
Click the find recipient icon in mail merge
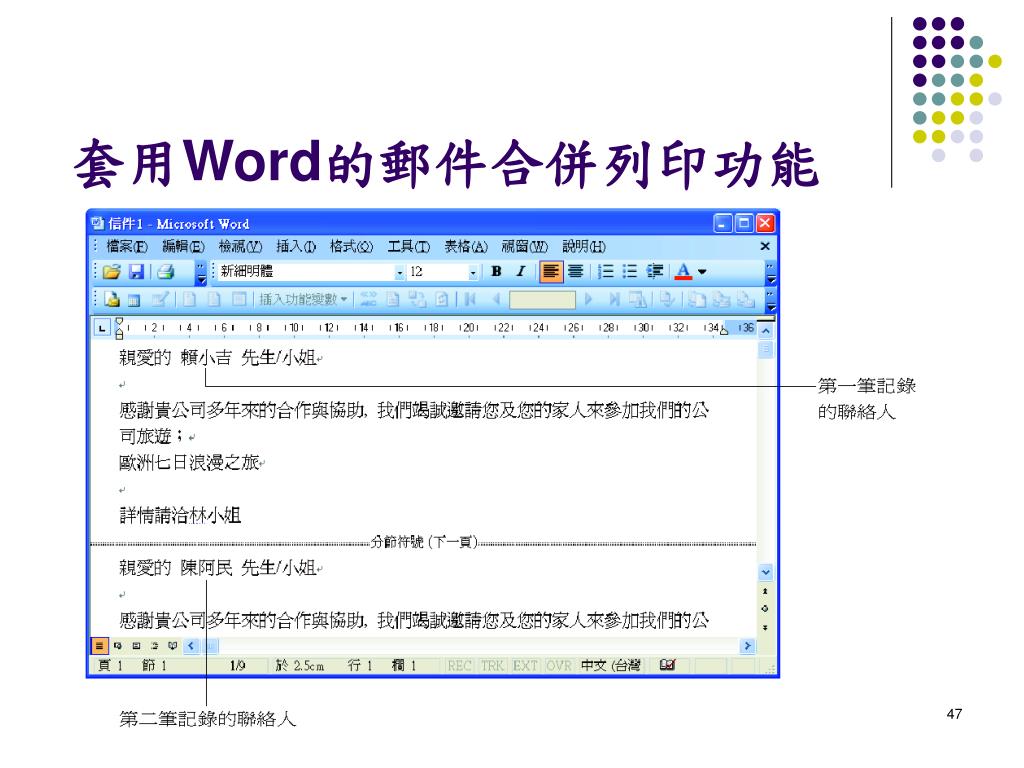[637, 299]
